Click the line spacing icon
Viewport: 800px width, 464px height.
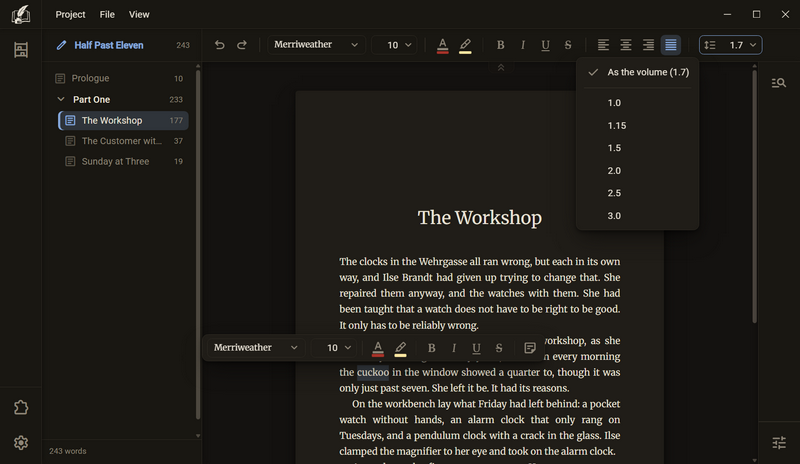click(710, 45)
